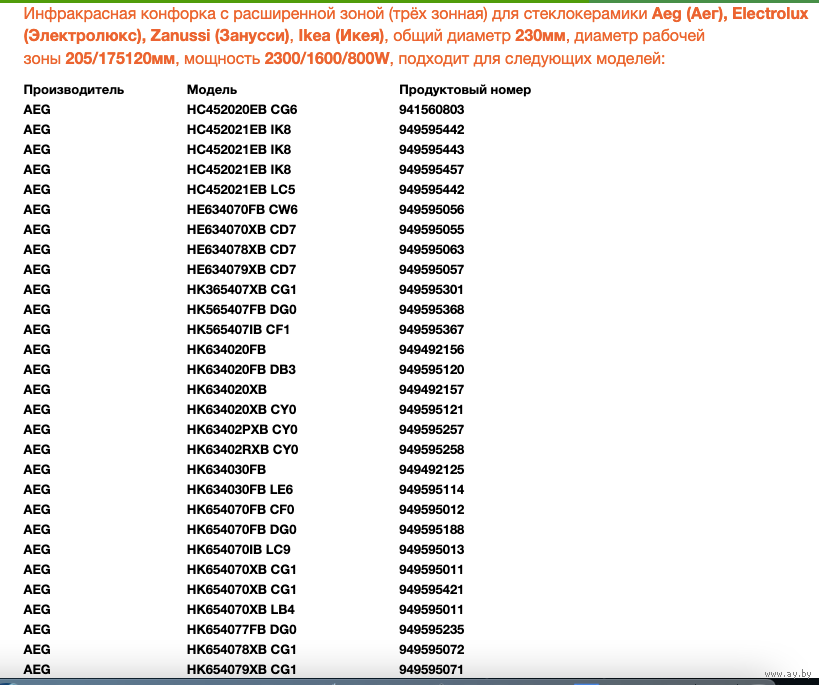This screenshot has width=819, height=685.
Task: Select model cell "HK634030FB LE6"
Action: click(240, 490)
